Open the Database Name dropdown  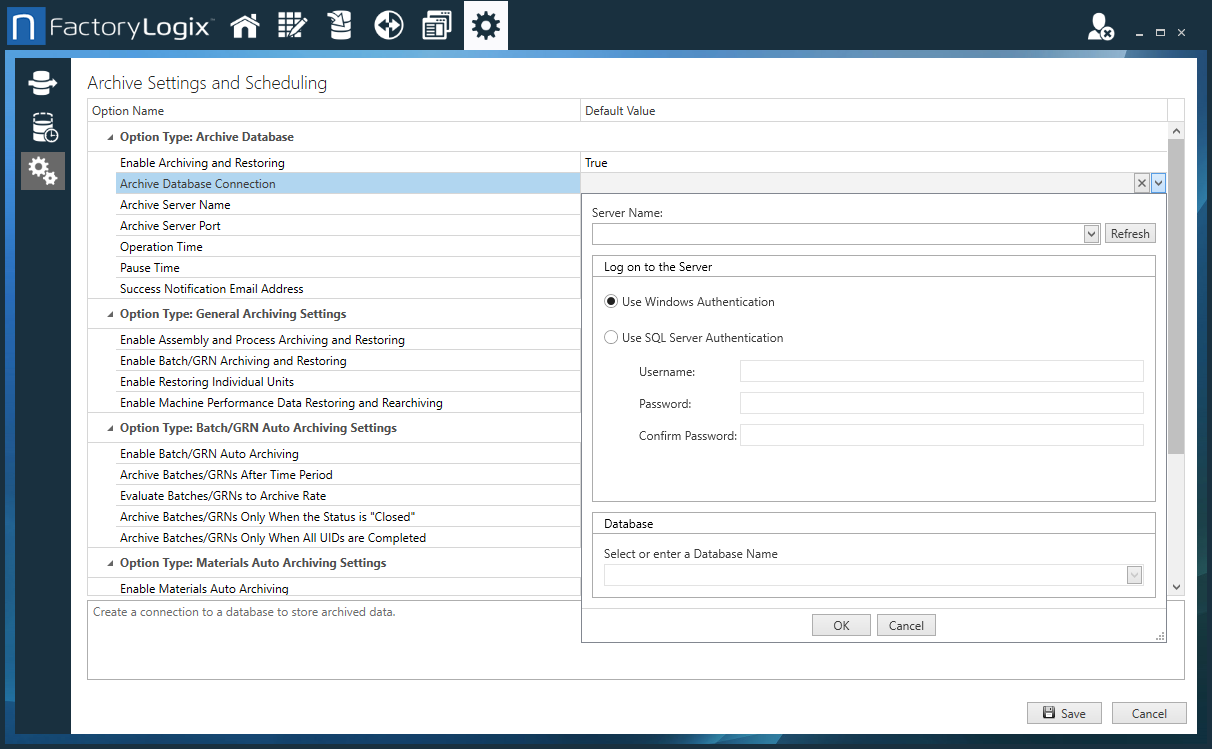1133,575
